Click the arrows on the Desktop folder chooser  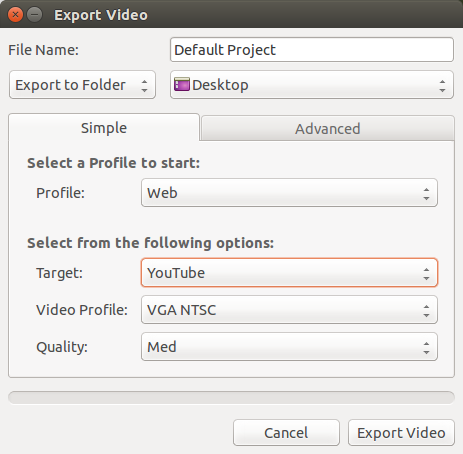tap(442, 85)
